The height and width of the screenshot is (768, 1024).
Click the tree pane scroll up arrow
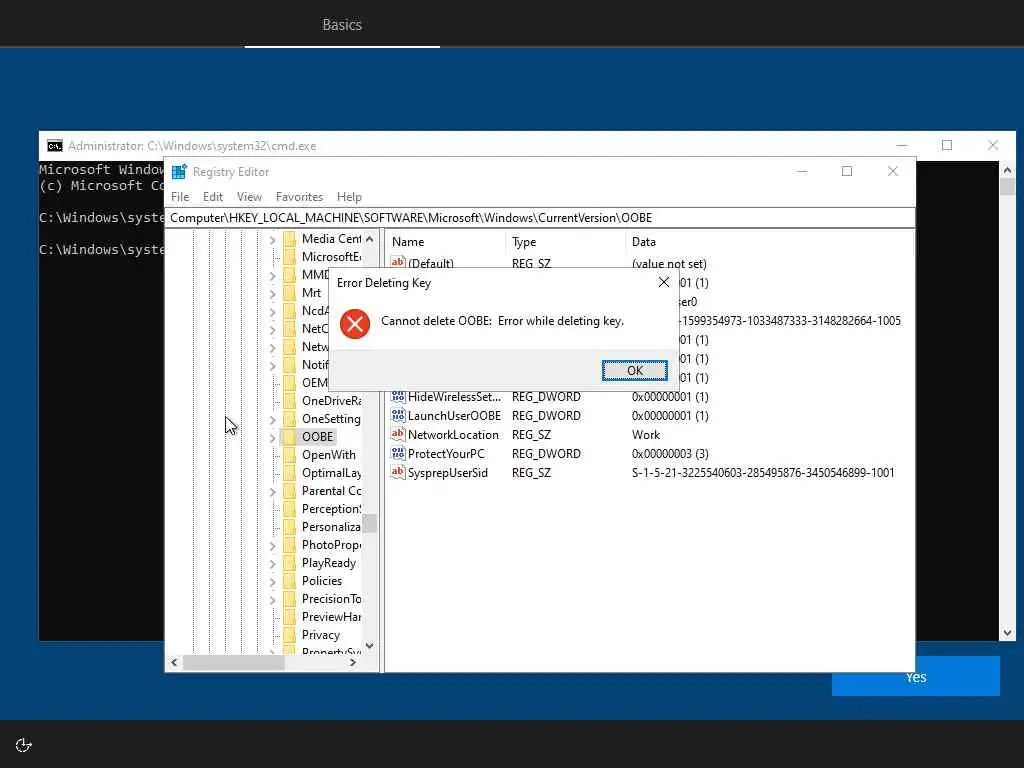pyautogui.click(x=370, y=239)
